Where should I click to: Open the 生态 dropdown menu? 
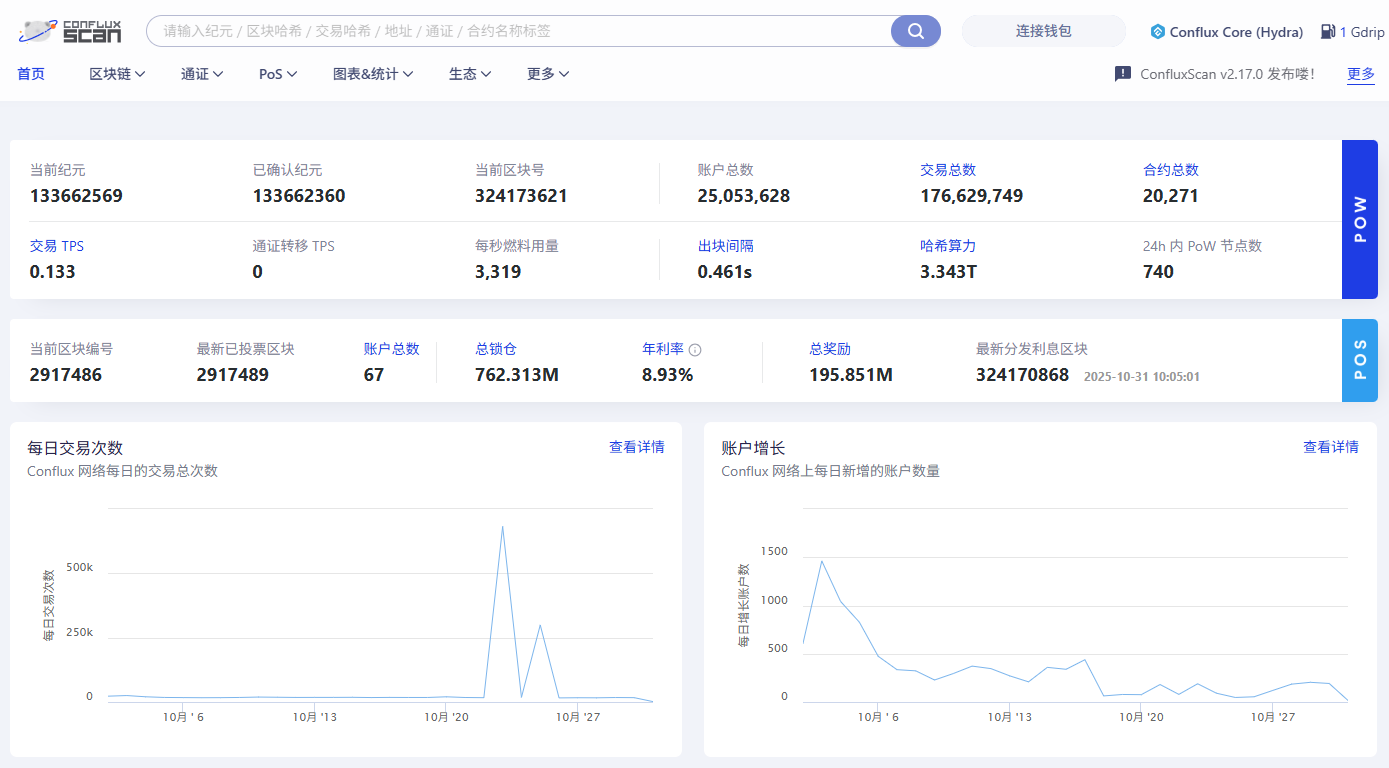(x=469, y=74)
